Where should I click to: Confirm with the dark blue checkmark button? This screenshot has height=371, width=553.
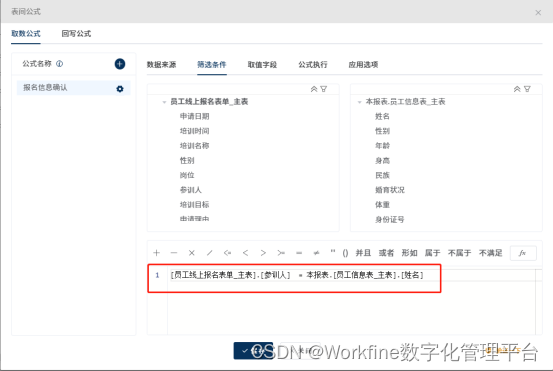(253, 351)
